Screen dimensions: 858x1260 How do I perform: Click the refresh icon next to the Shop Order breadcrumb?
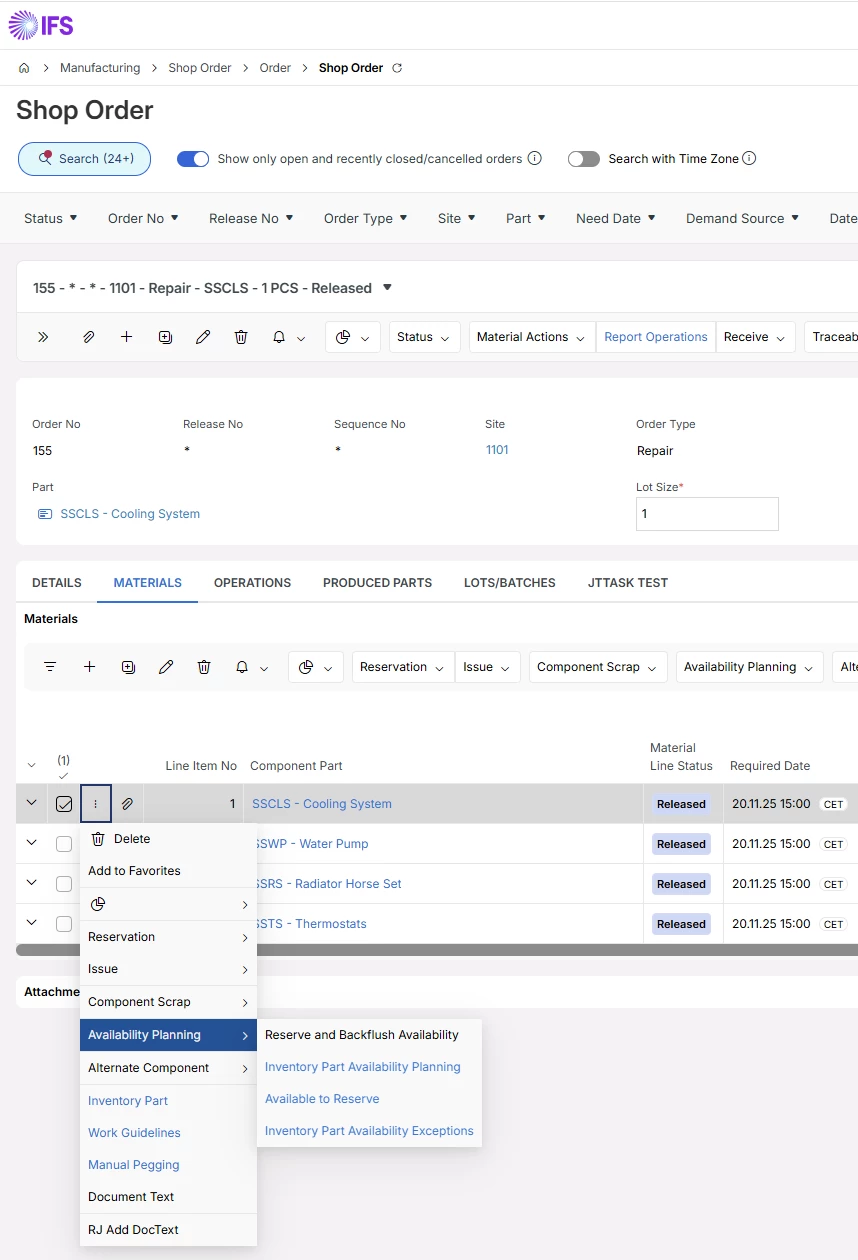coord(397,68)
